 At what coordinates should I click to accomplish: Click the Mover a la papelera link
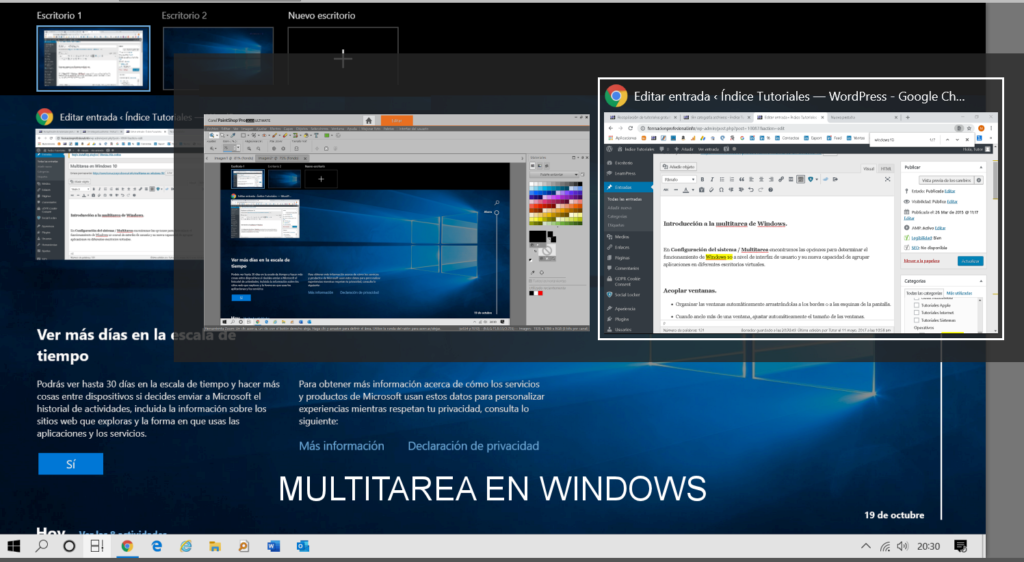tap(921, 261)
